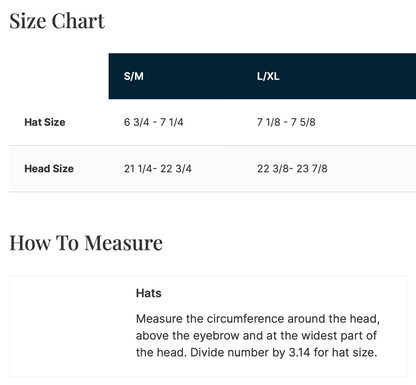The image size is (416, 385).
Task: Select the 6 3/4 - 7 1/4 cell
Action: pyautogui.click(x=154, y=122)
